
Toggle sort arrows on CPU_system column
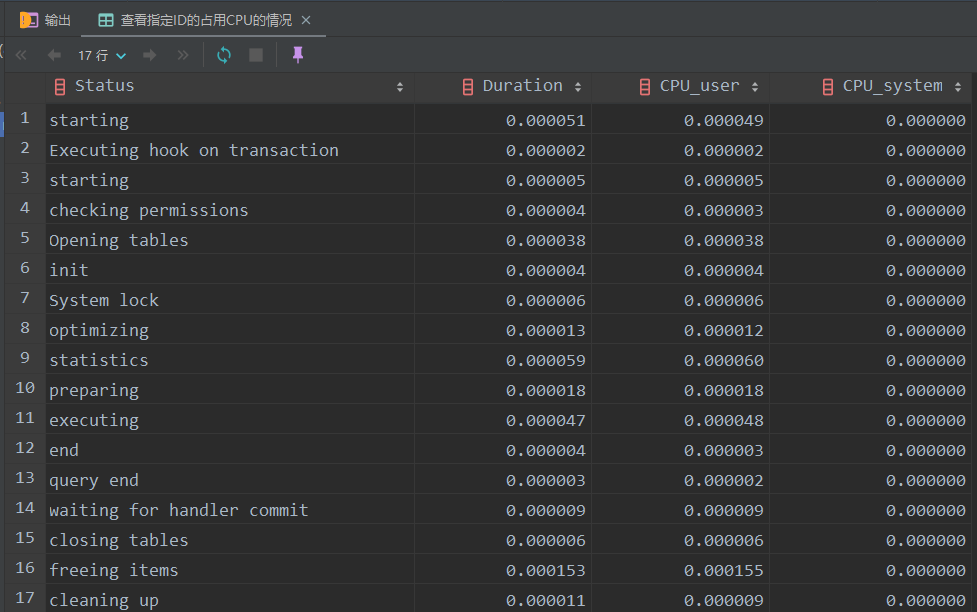(958, 87)
